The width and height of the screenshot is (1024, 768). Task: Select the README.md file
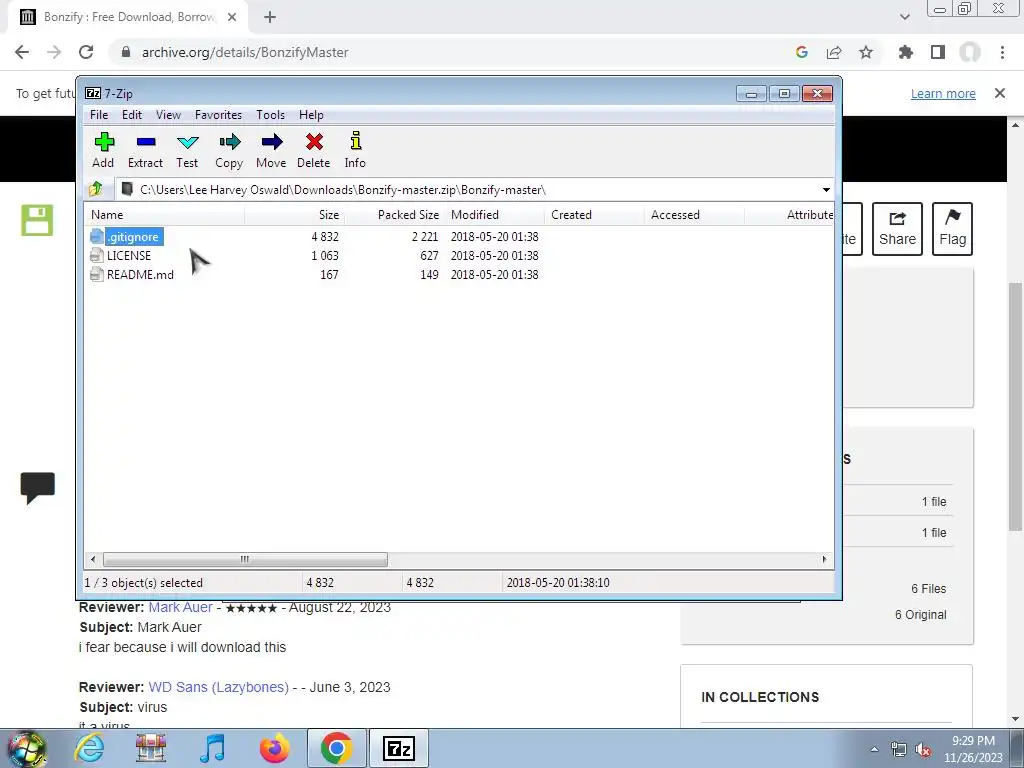pos(132,274)
